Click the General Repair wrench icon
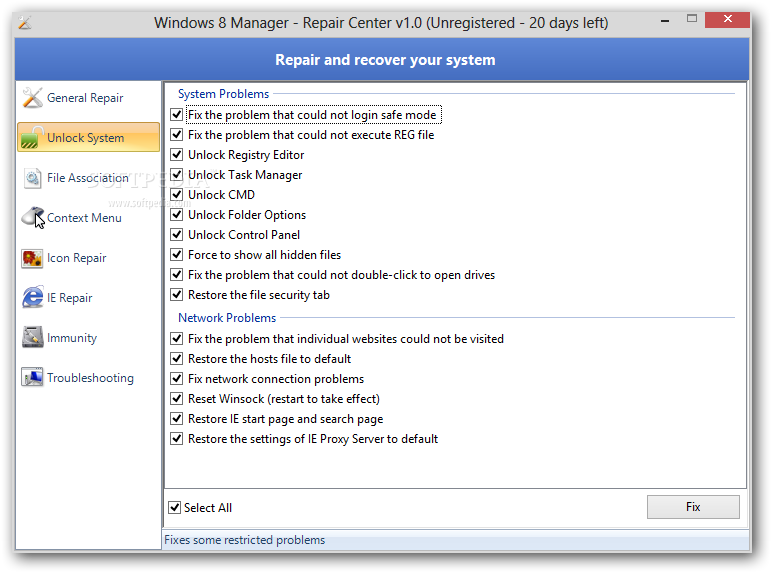 click(x=32, y=97)
